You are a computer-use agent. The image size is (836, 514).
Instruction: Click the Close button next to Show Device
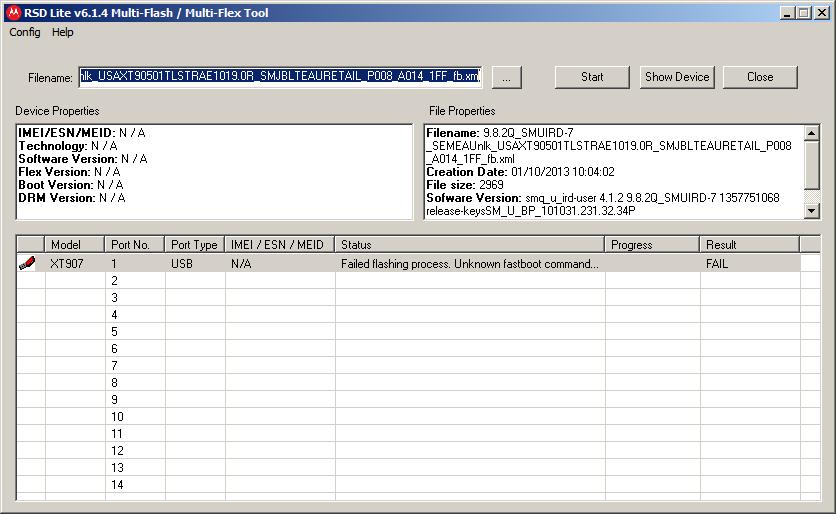[x=760, y=77]
